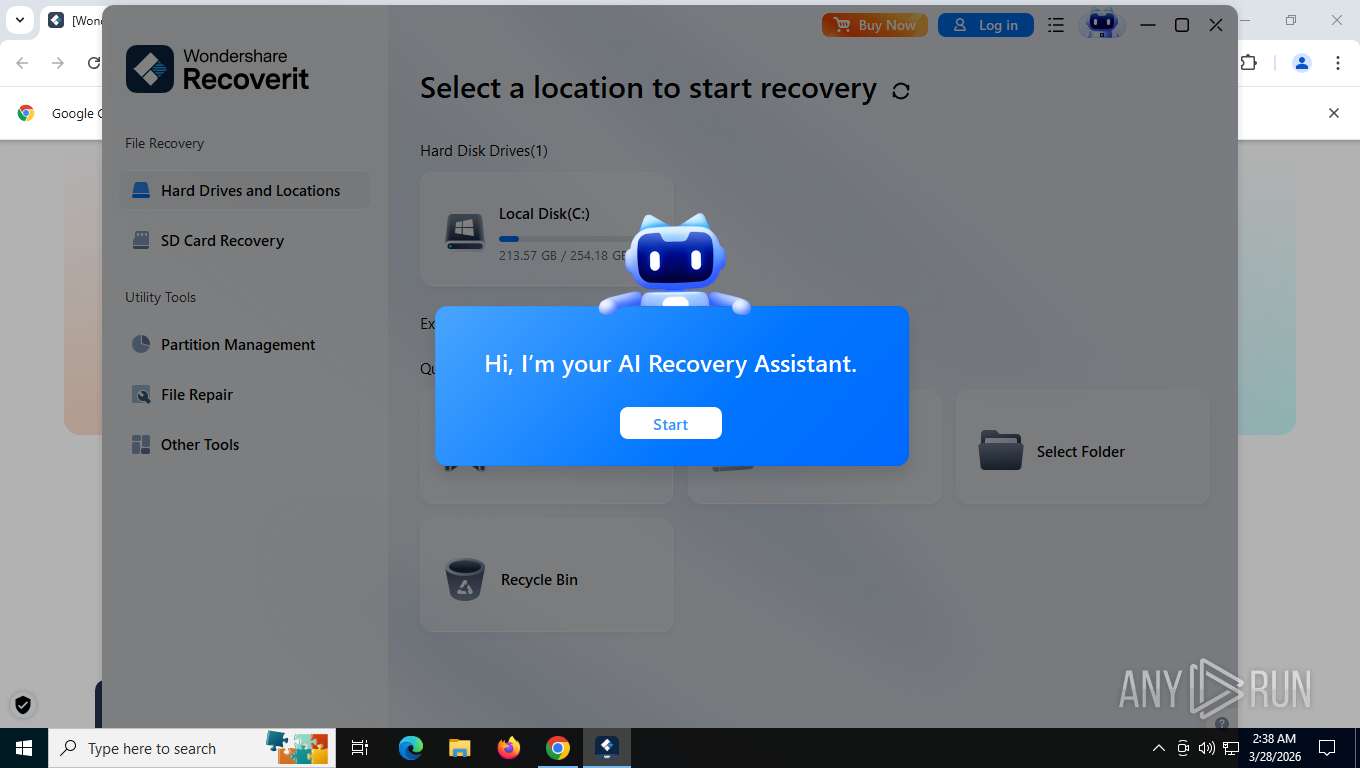Click the Hard Disk Drives(1) heading
1360x768 pixels.
(x=484, y=151)
